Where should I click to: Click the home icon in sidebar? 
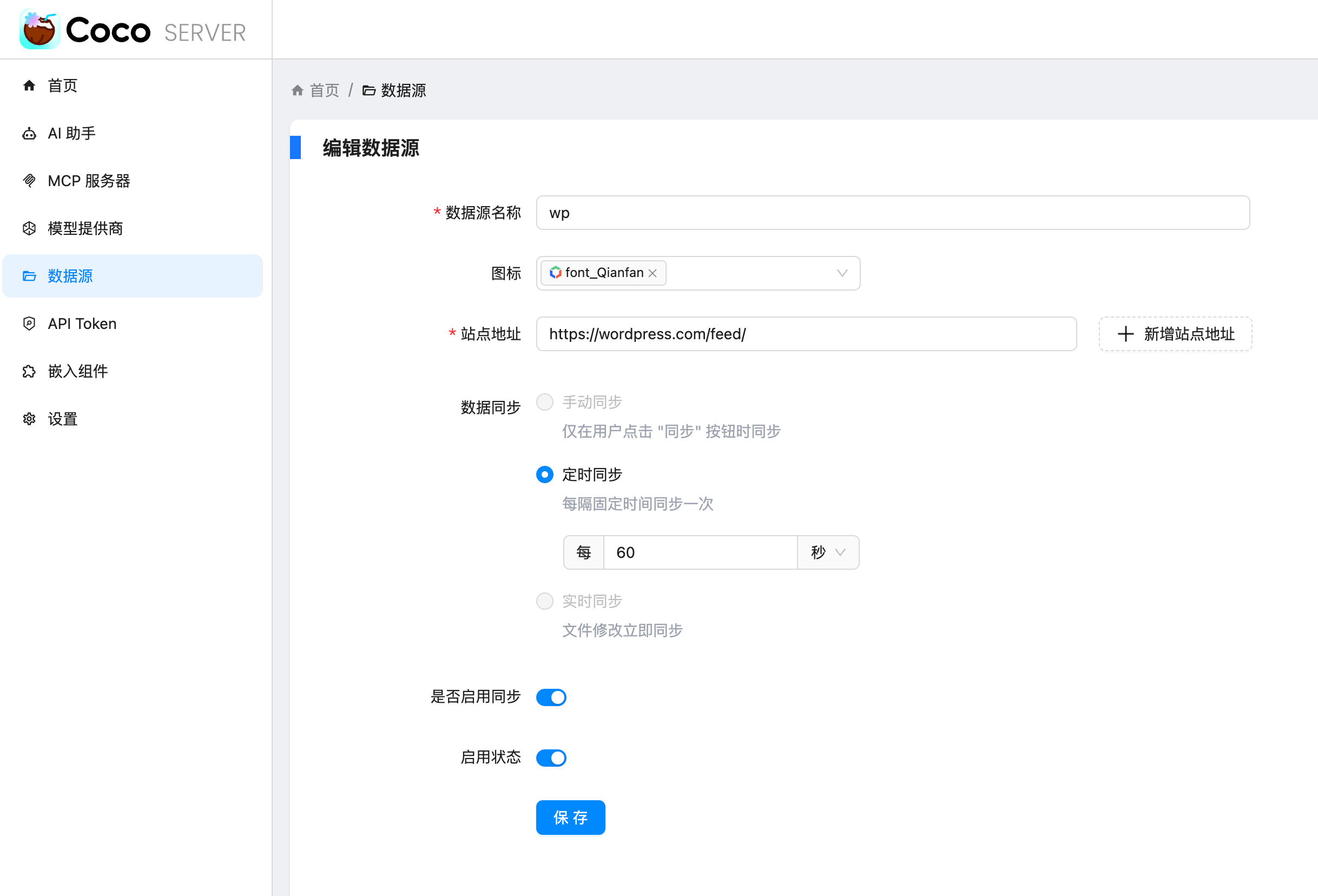pos(29,85)
